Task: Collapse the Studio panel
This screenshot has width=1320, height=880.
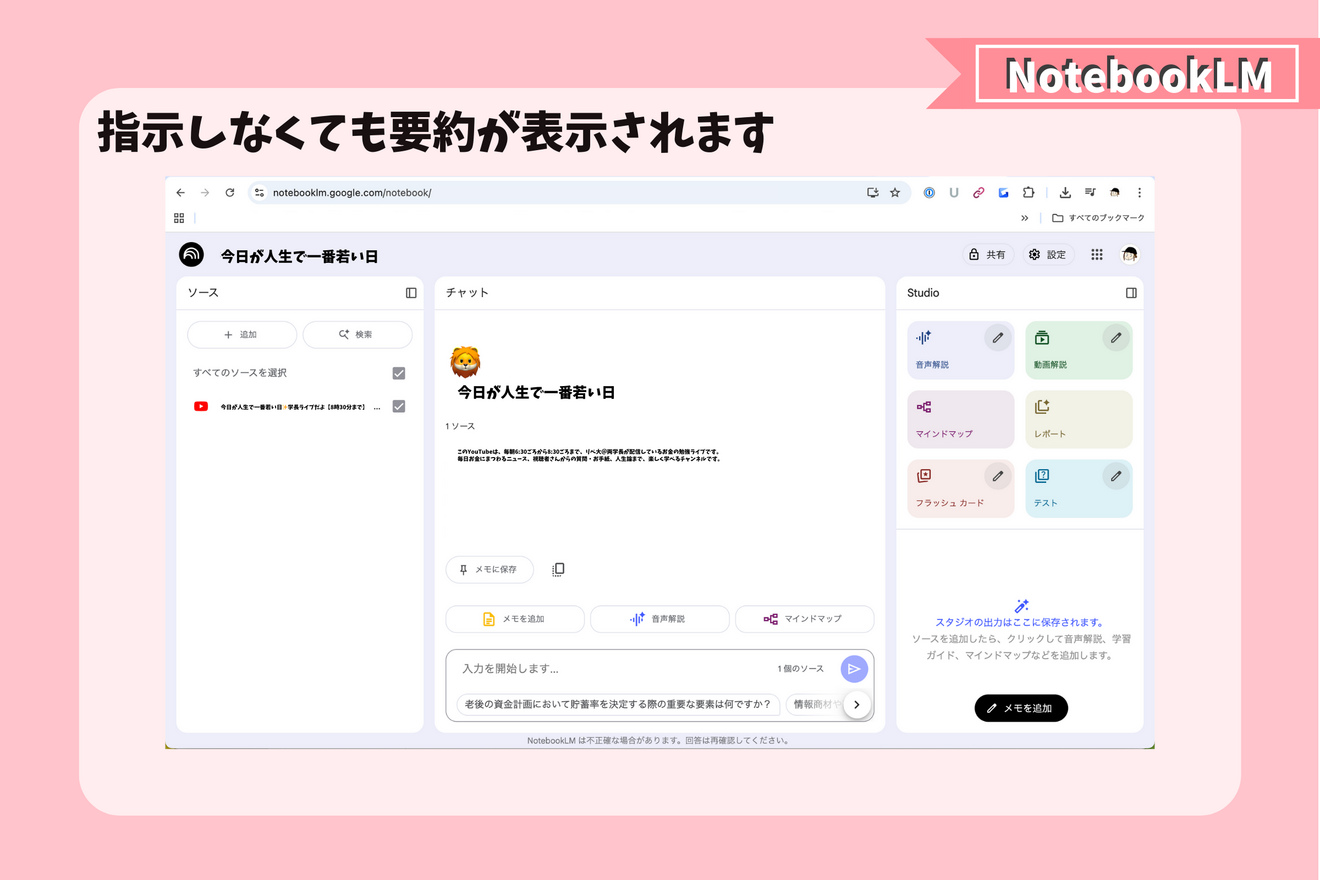Action: (x=1131, y=293)
